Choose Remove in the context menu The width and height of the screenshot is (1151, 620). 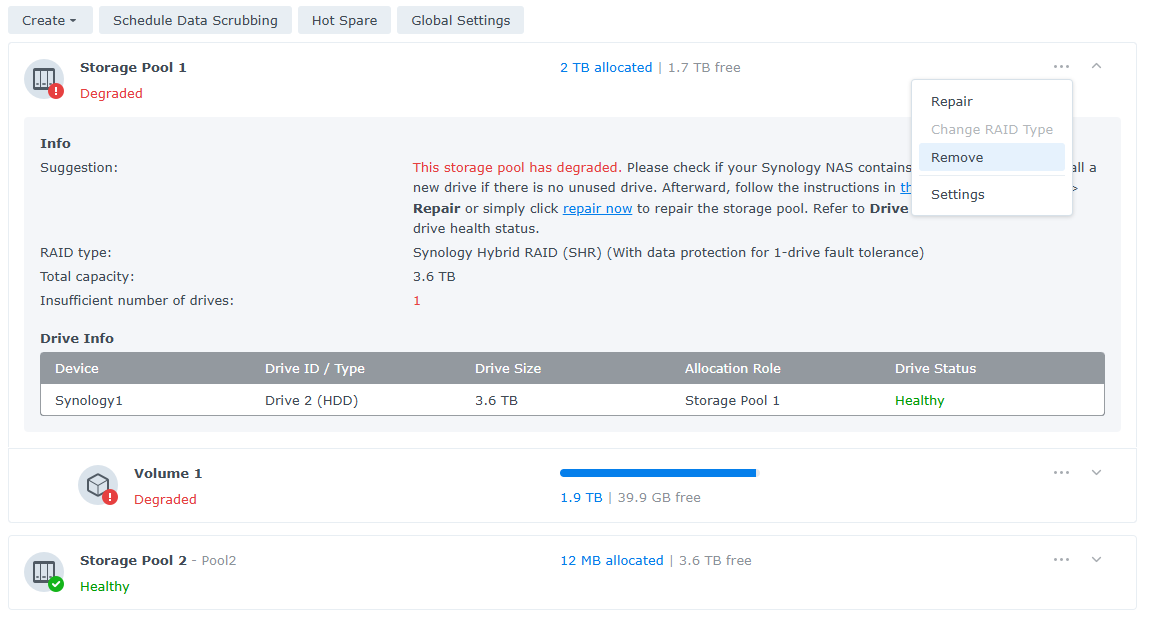(957, 158)
